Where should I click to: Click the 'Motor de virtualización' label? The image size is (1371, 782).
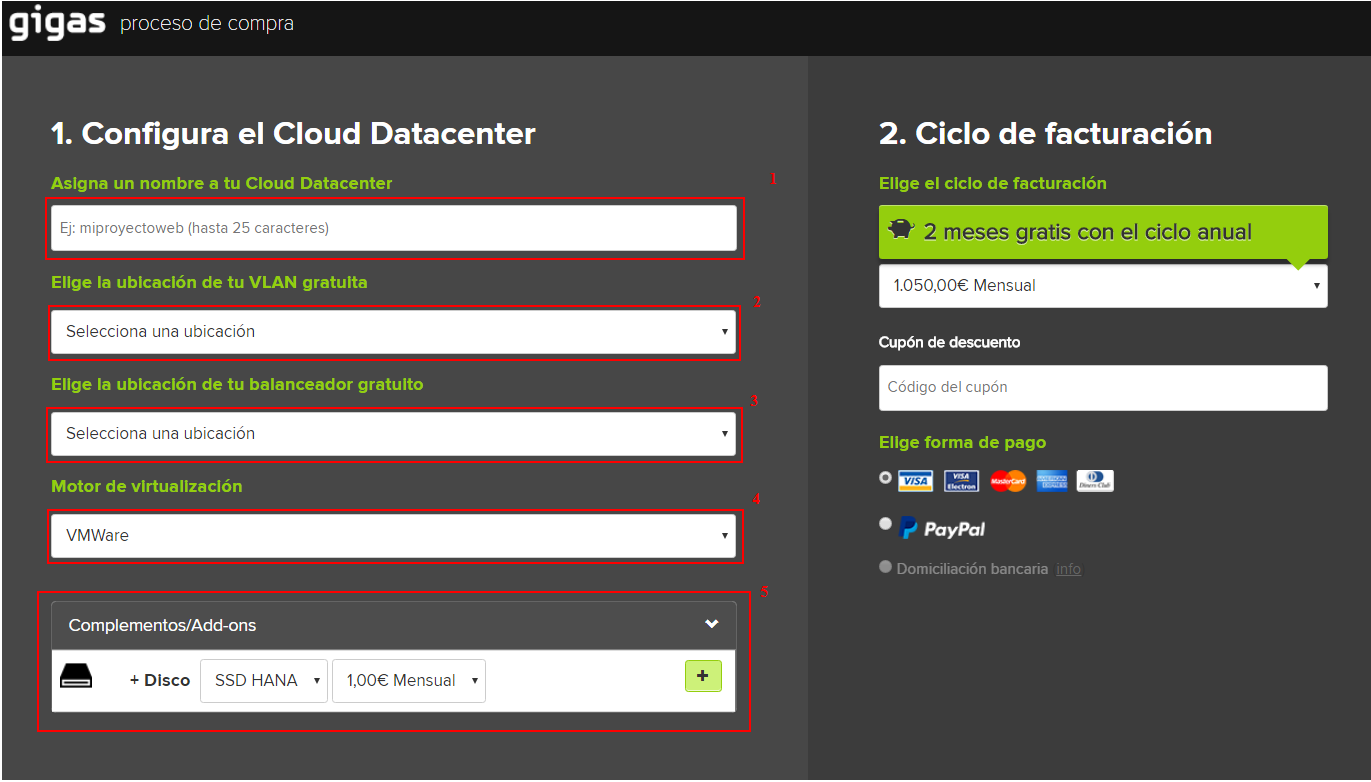[147, 486]
